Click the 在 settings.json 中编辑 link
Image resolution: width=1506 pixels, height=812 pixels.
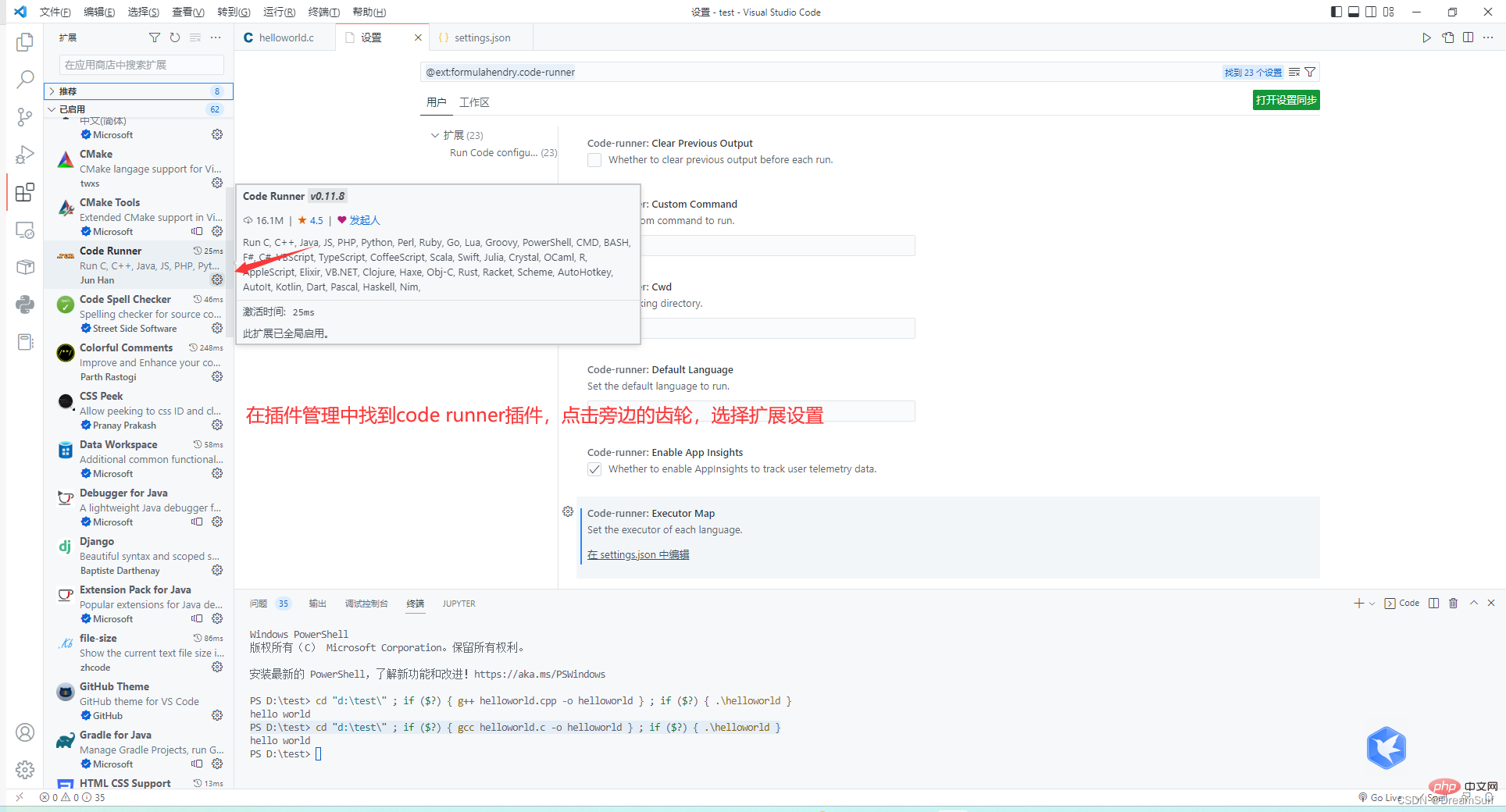pos(638,555)
